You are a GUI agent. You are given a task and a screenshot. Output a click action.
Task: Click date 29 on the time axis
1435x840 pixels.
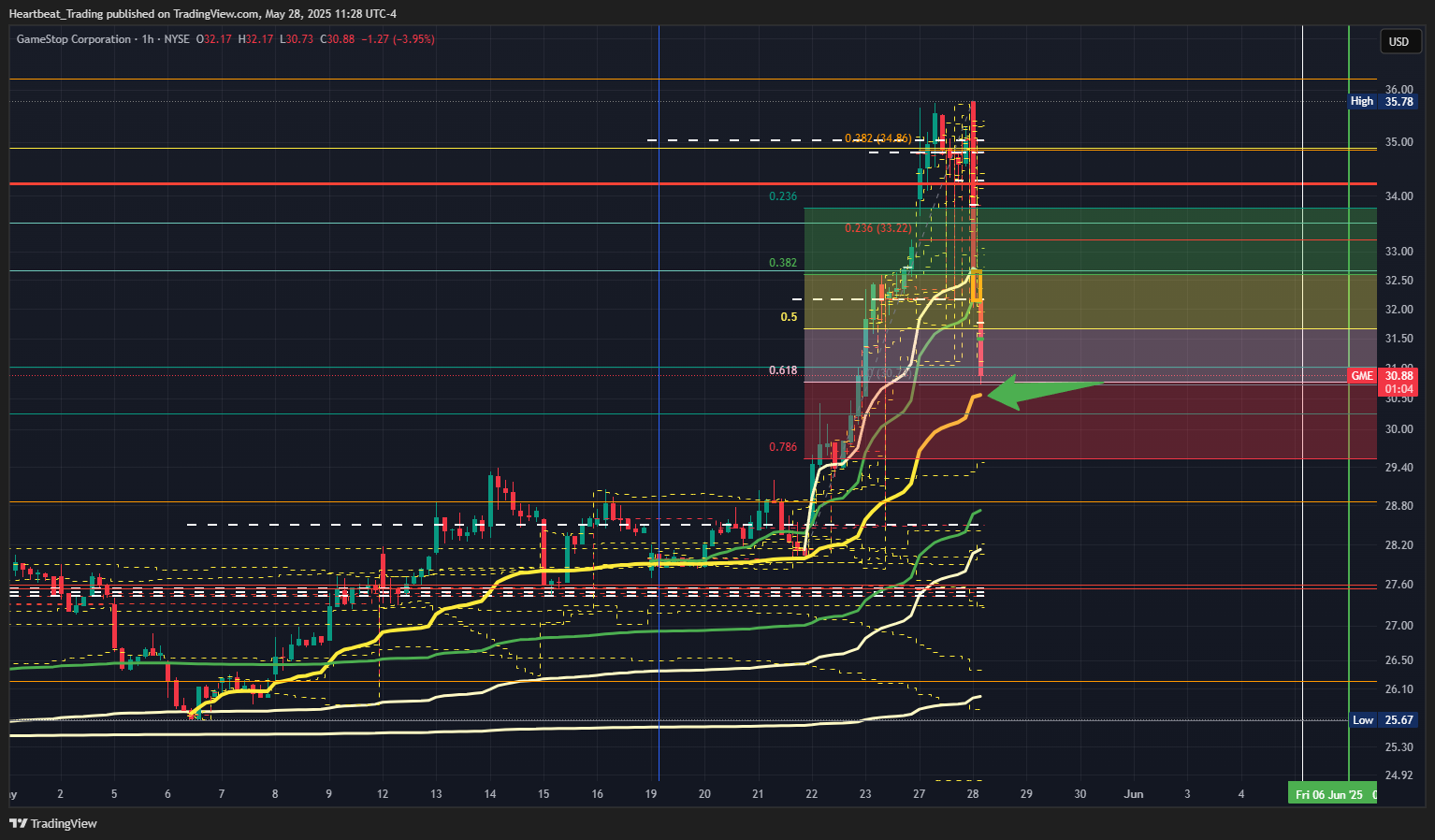pos(1026,794)
